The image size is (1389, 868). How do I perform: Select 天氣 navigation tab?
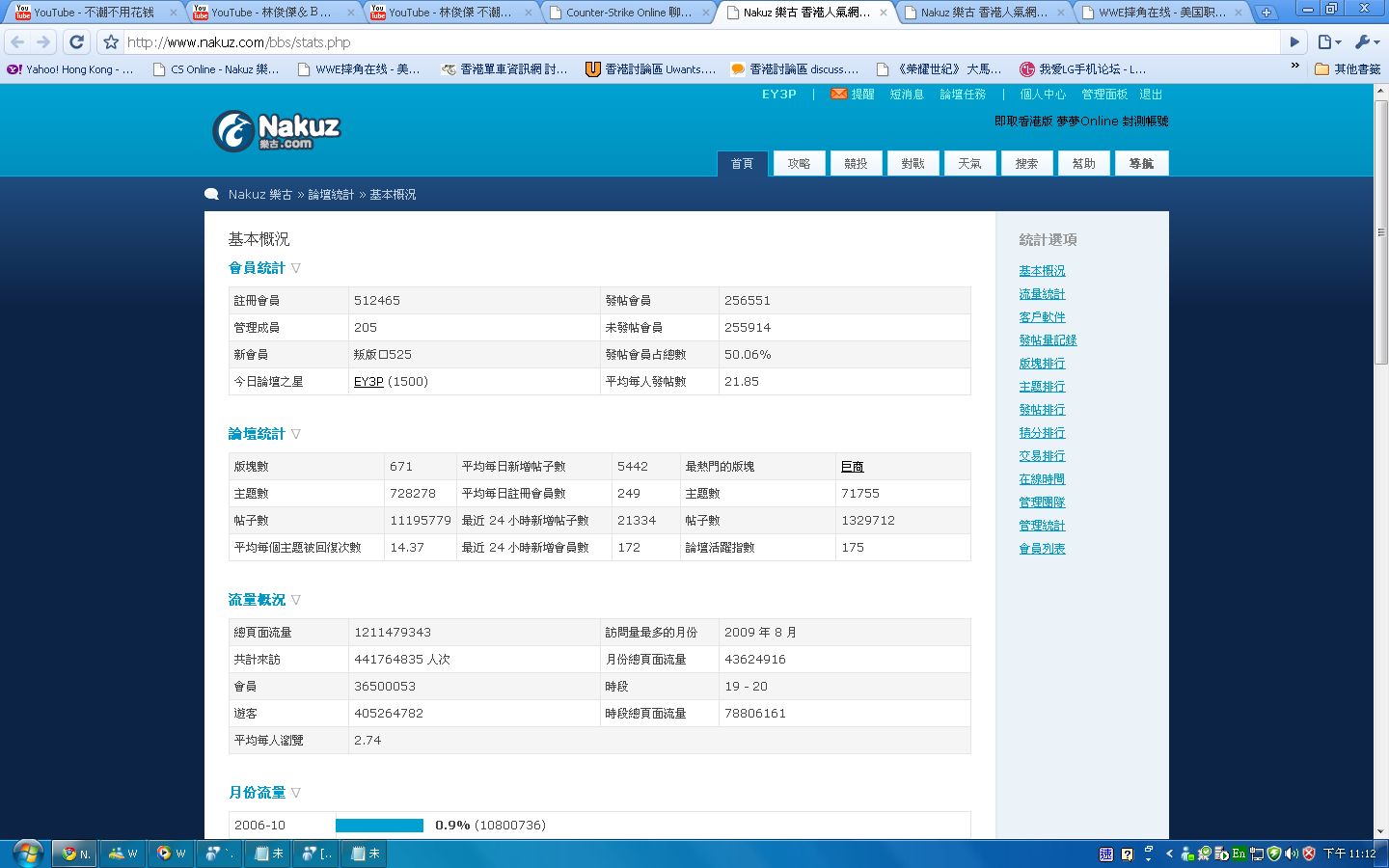(x=969, y=163)
